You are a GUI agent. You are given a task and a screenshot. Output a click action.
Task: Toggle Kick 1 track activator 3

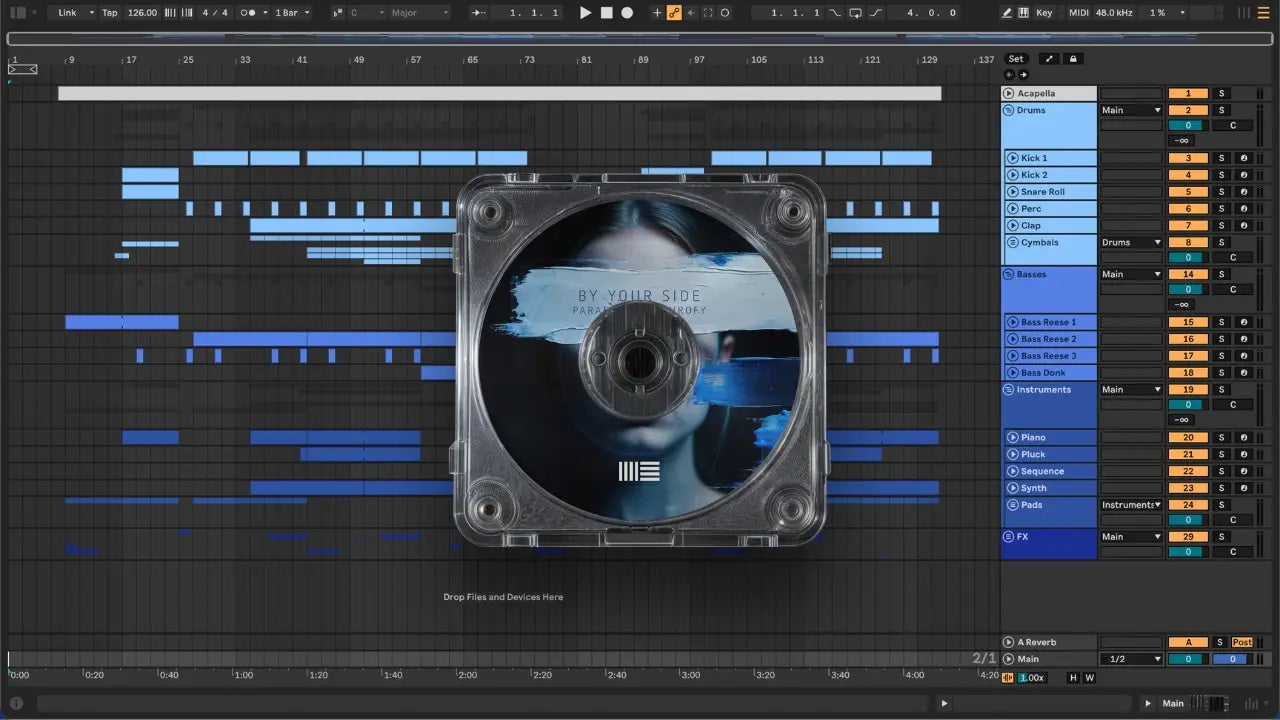(x=1188, y=158)
